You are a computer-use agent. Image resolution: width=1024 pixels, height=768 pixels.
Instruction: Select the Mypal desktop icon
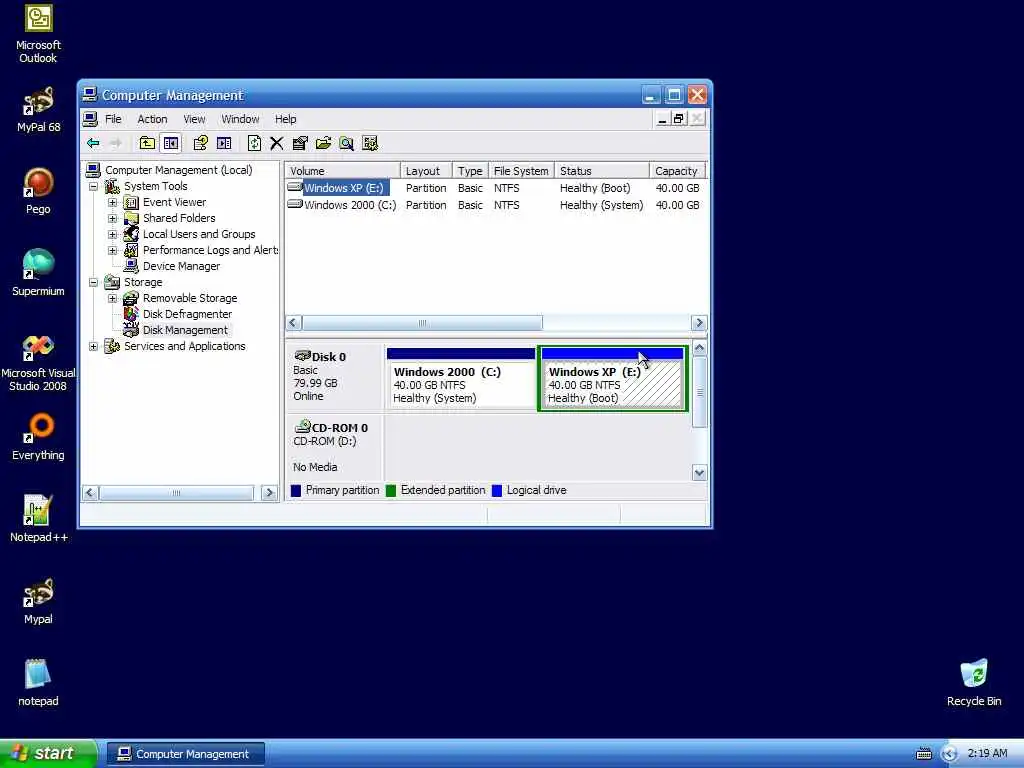[x=38, y=601]
